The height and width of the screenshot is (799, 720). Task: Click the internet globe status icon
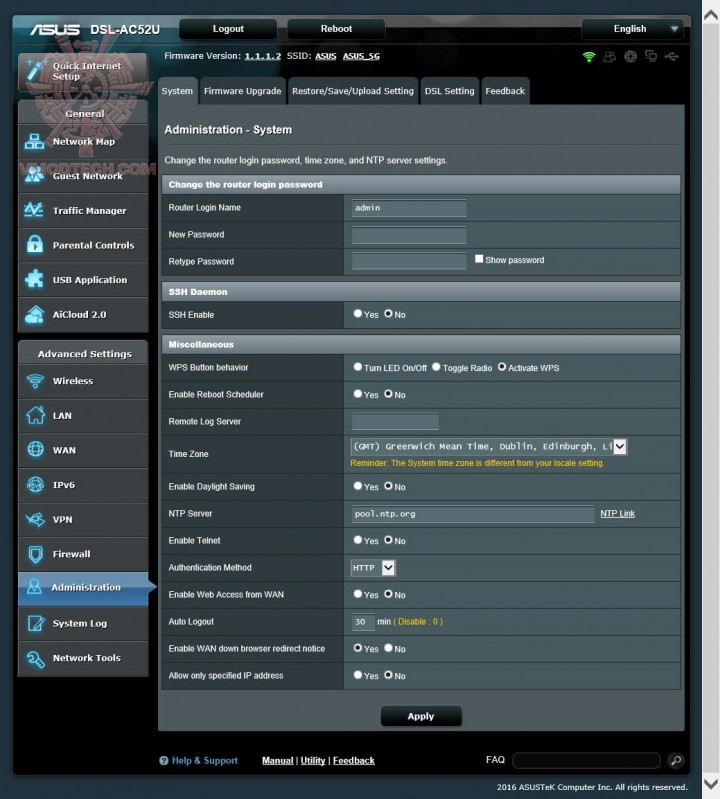click(x=630, y=57)
